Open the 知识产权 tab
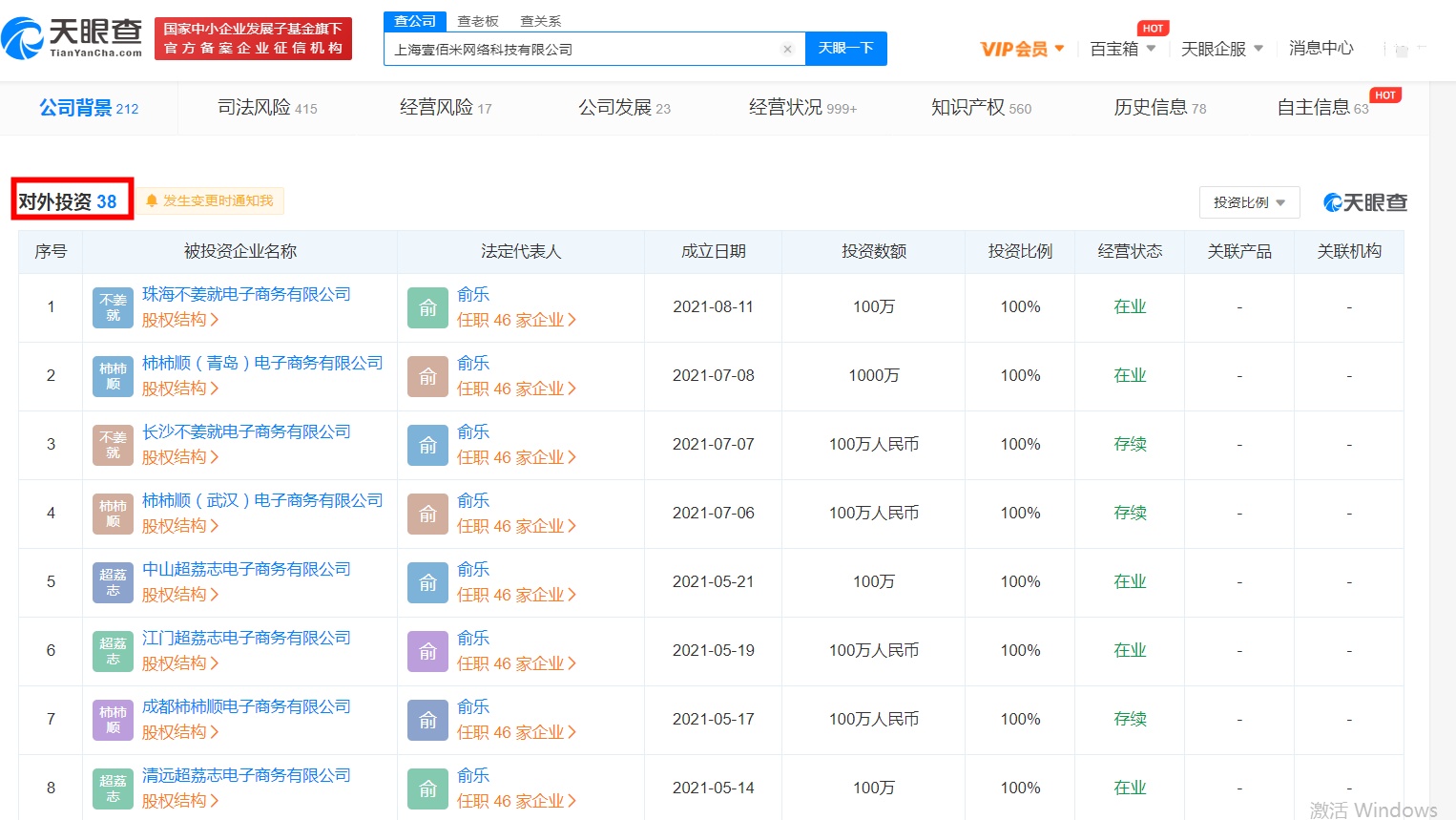 tap(981, 108)
